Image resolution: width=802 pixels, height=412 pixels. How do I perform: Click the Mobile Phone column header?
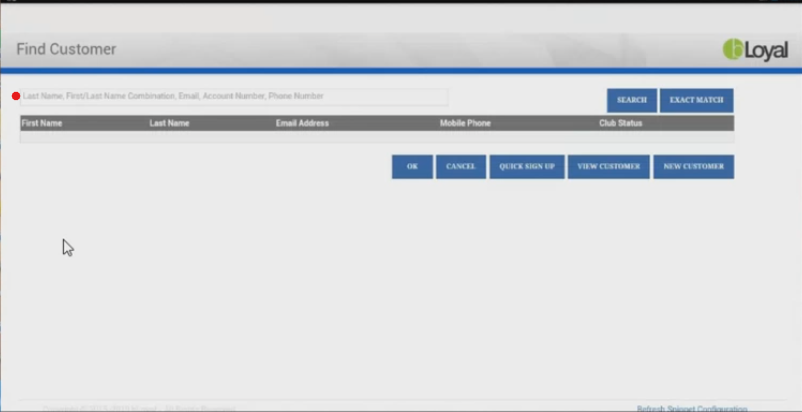tap(465, 123)
